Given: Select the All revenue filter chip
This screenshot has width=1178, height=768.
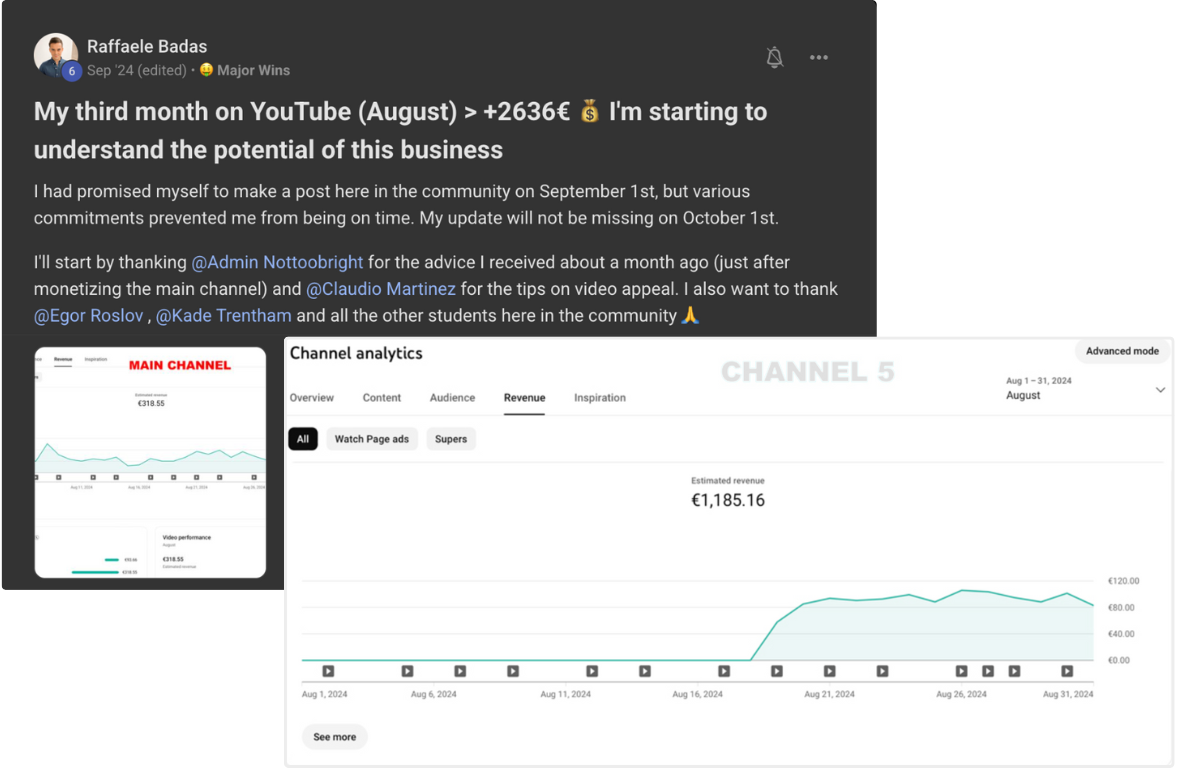Looking at the screenshot, I should (x=303, y=439).
